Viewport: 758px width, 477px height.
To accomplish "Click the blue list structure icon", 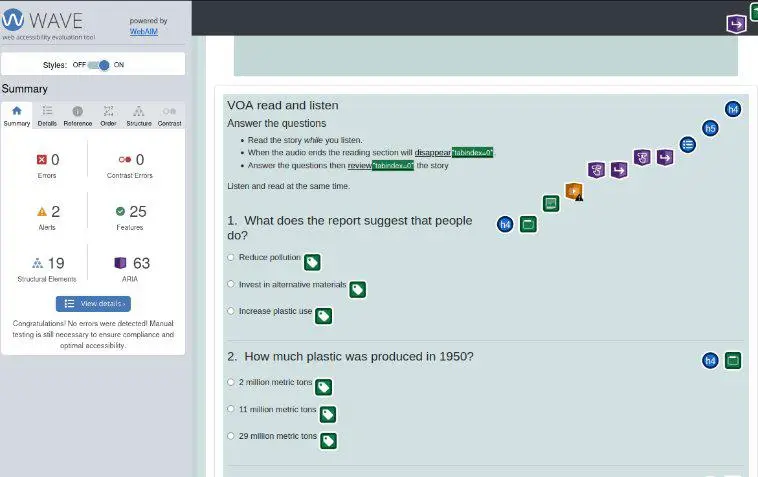I will coord(688,143).
